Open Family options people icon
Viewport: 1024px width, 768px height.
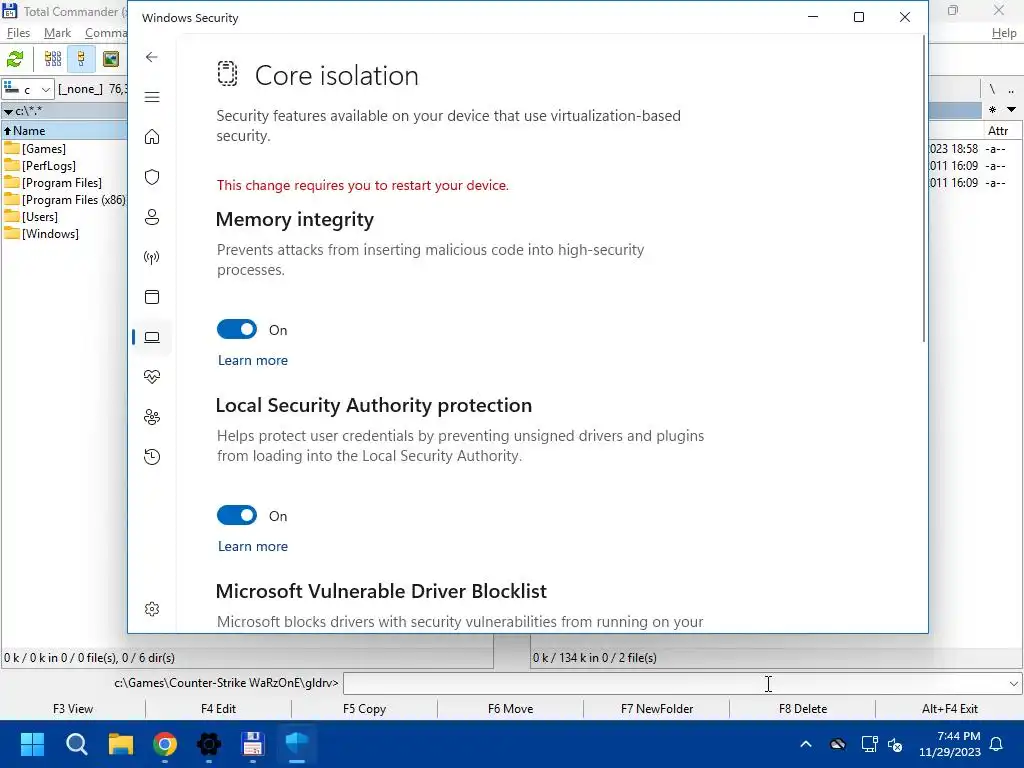pyautogui.click(x=152, y=417)
